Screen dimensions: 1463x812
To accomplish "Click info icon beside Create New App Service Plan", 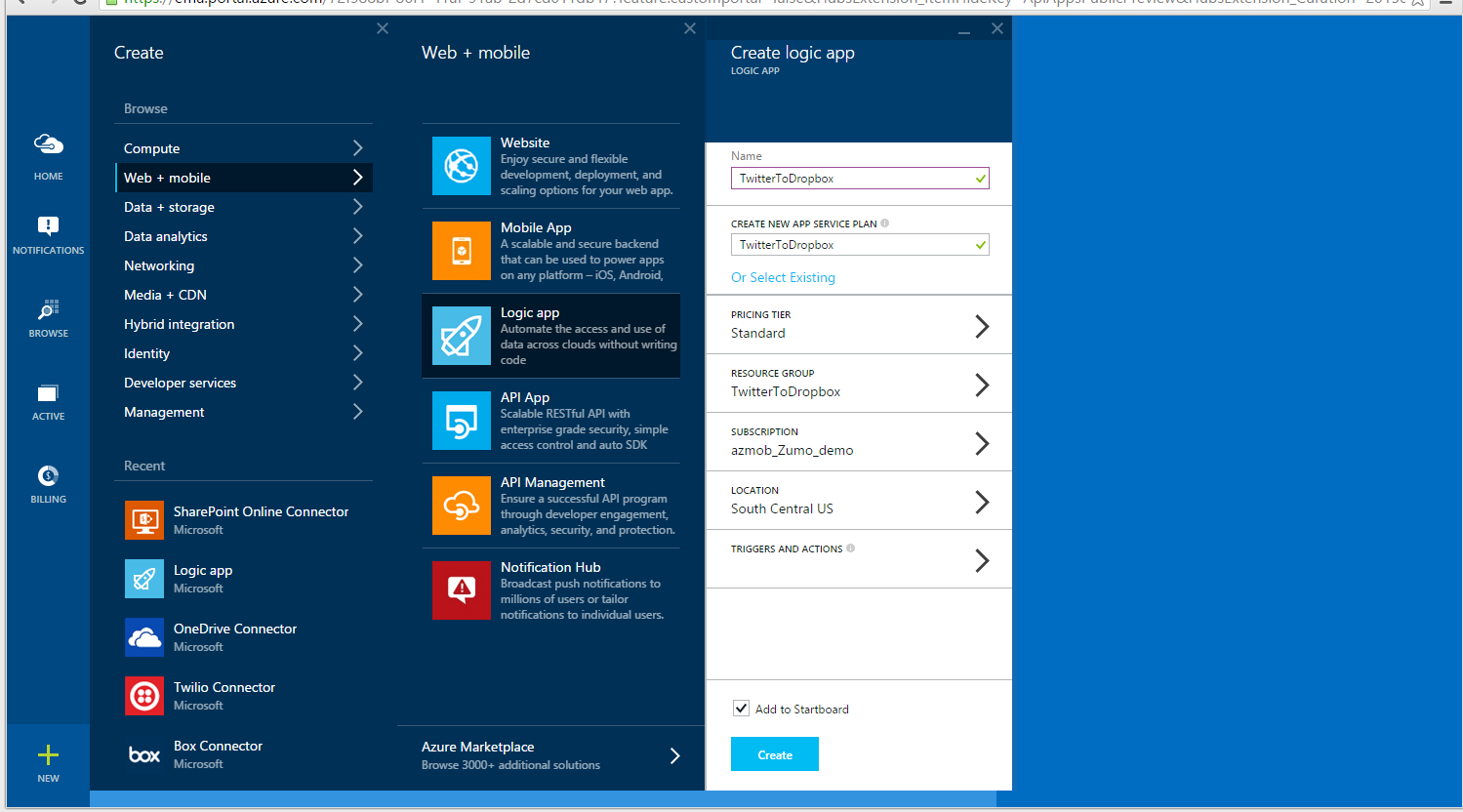I will coord(885,223).
